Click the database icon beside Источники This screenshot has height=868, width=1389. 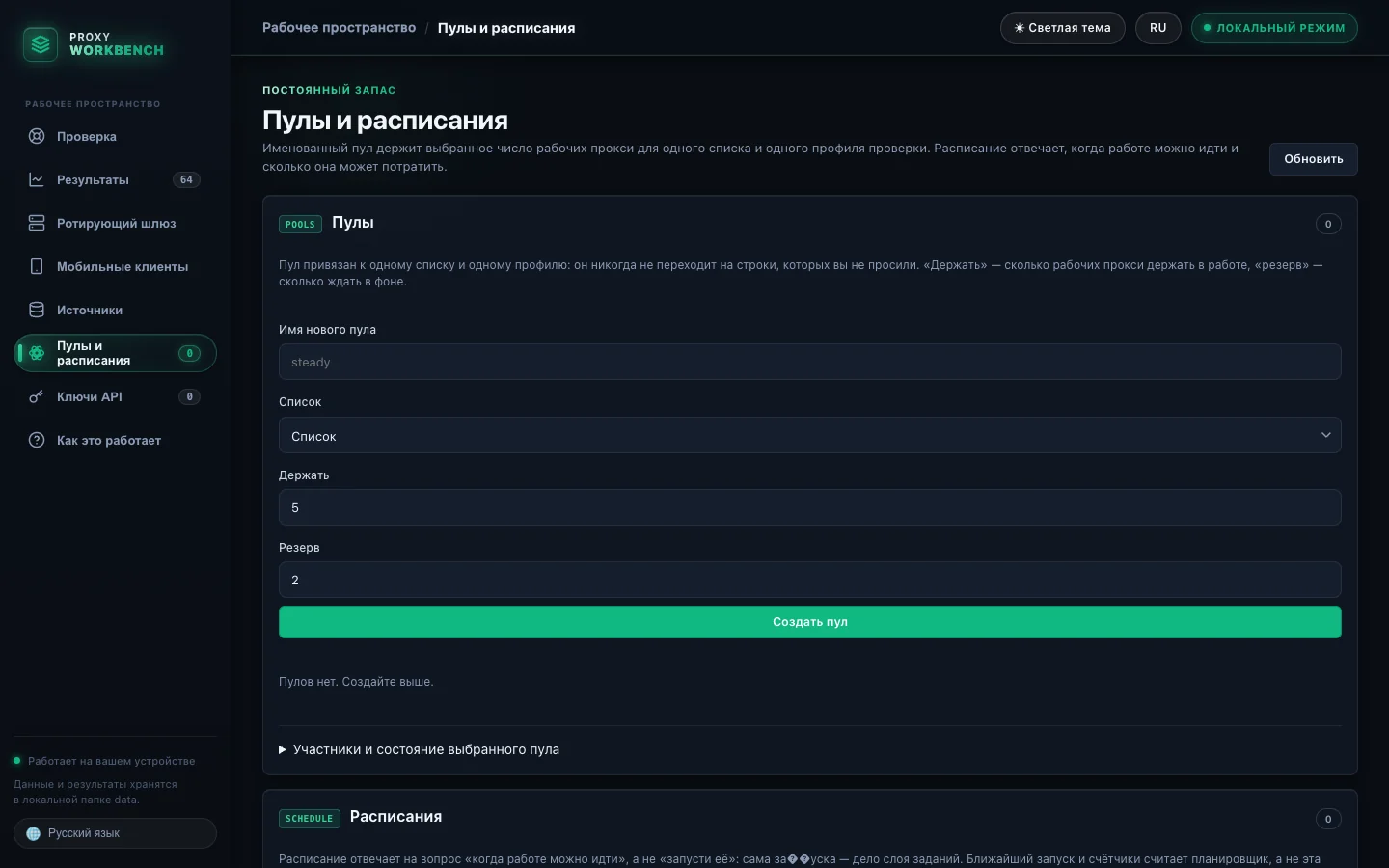37,310
